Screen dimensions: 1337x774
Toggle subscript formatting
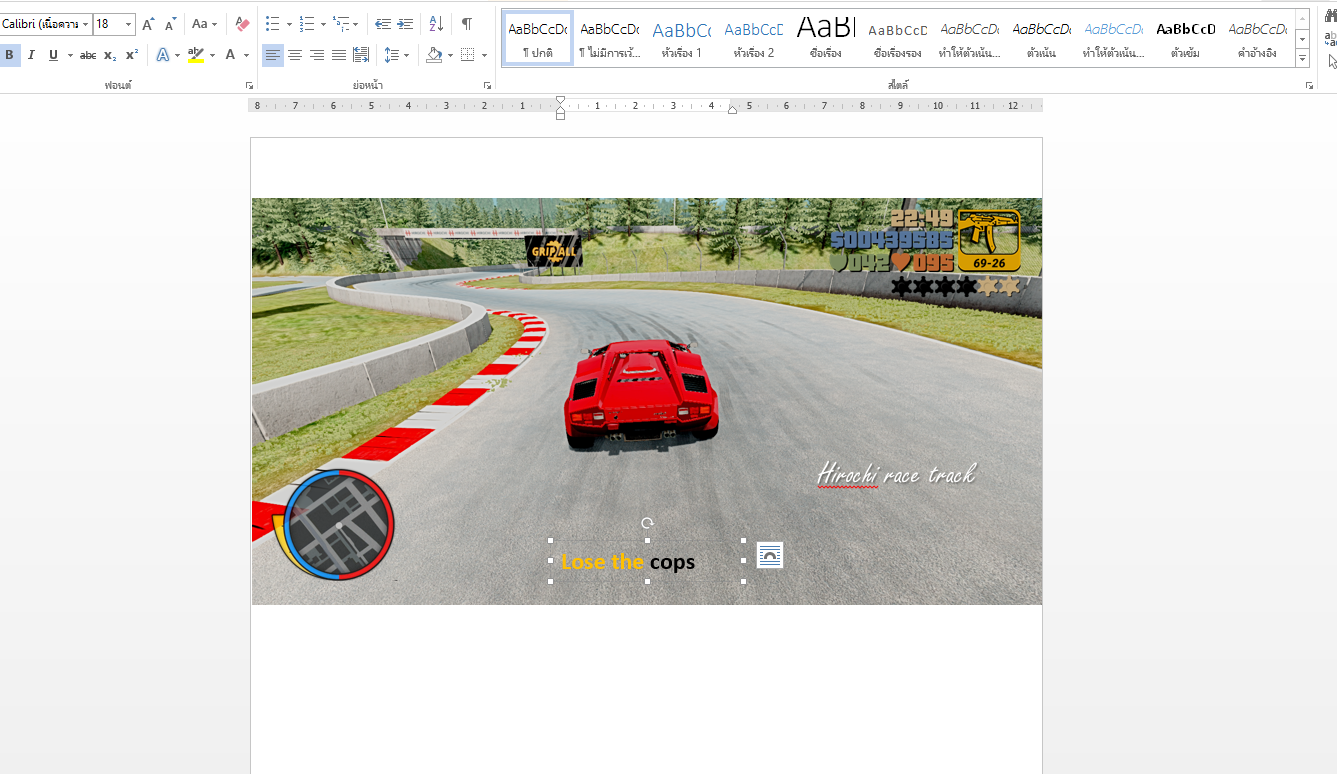coord(110,55)
